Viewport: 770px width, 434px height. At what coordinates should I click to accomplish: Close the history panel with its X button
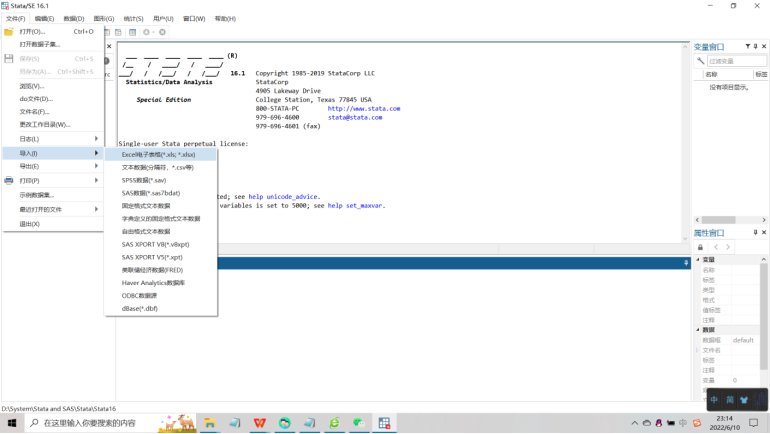tap(109, 46)
